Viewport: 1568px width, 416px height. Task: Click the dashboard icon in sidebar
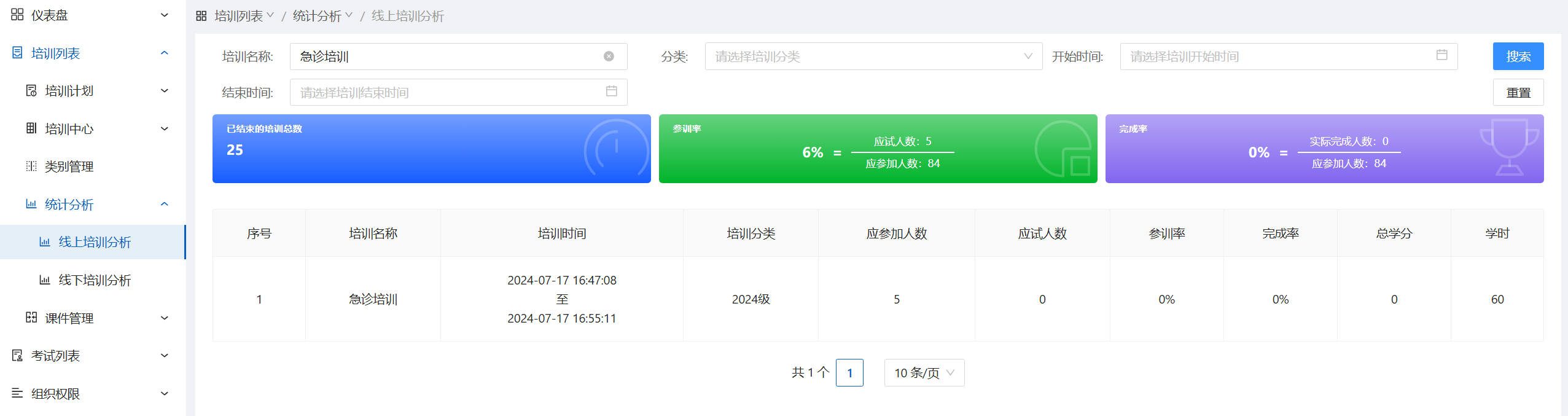(x=17, y=15)
